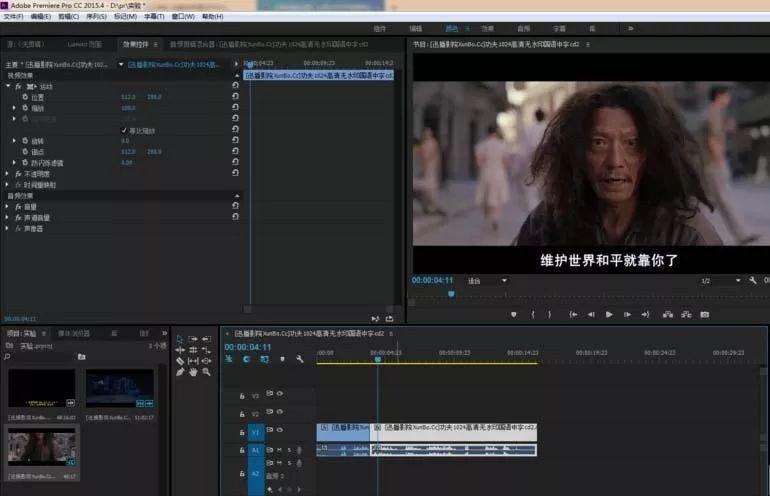Click Go to In point button

tap(573, 314)
